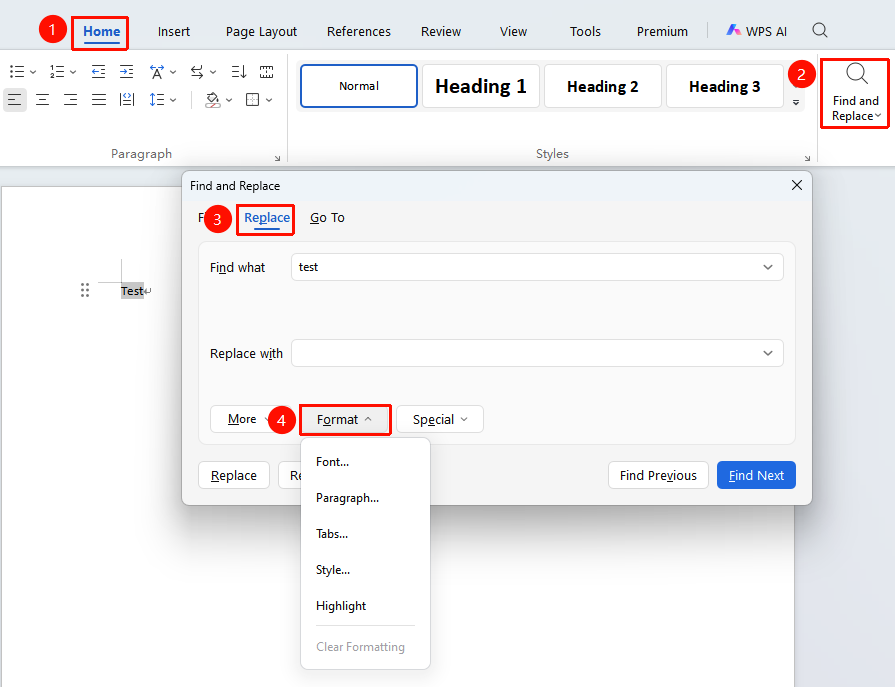Align paragraph text to the left
Image resolution: width=895 pixels, height=687 pixels.
(14, 100)
